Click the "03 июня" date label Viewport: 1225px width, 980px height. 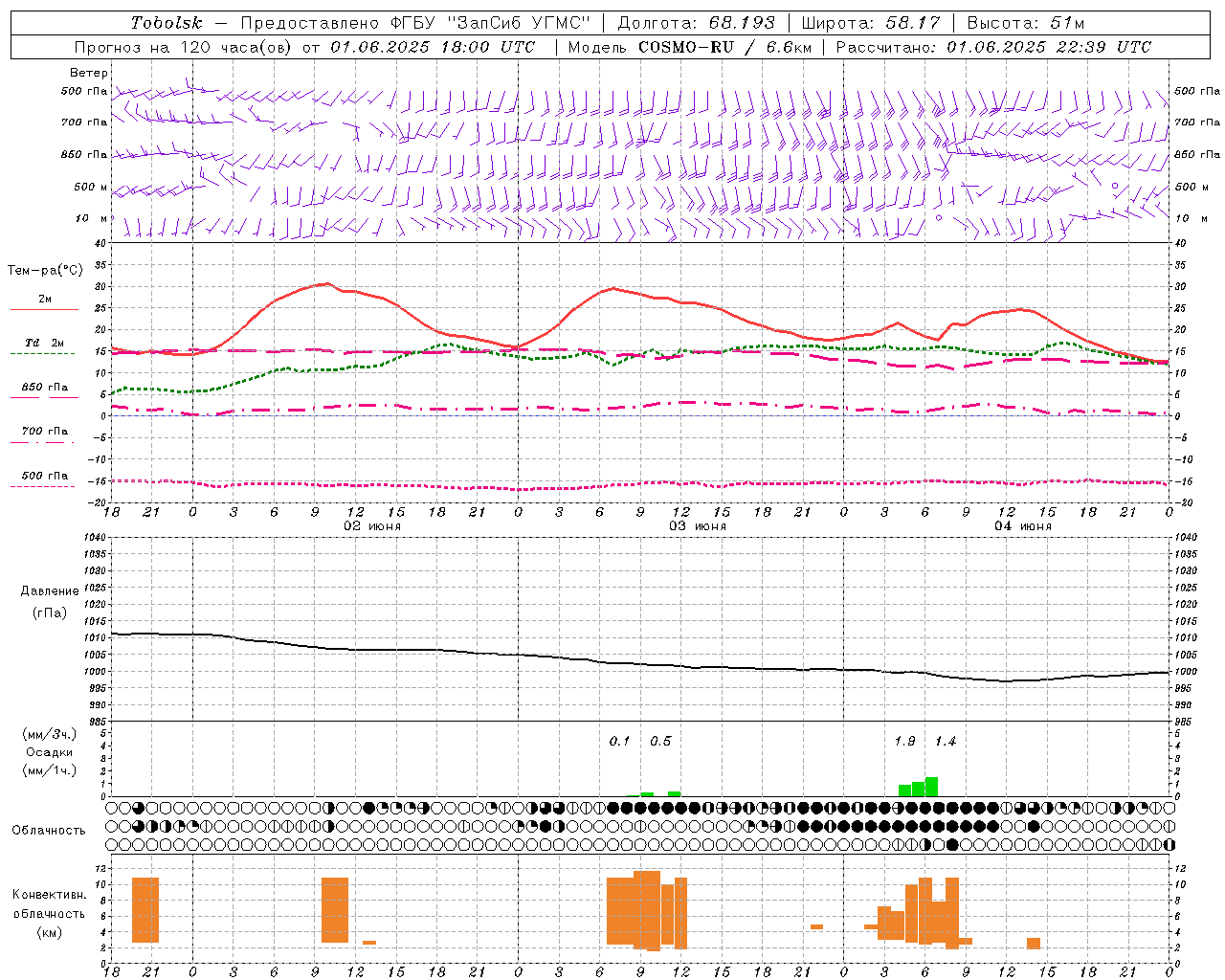point(698,526)
